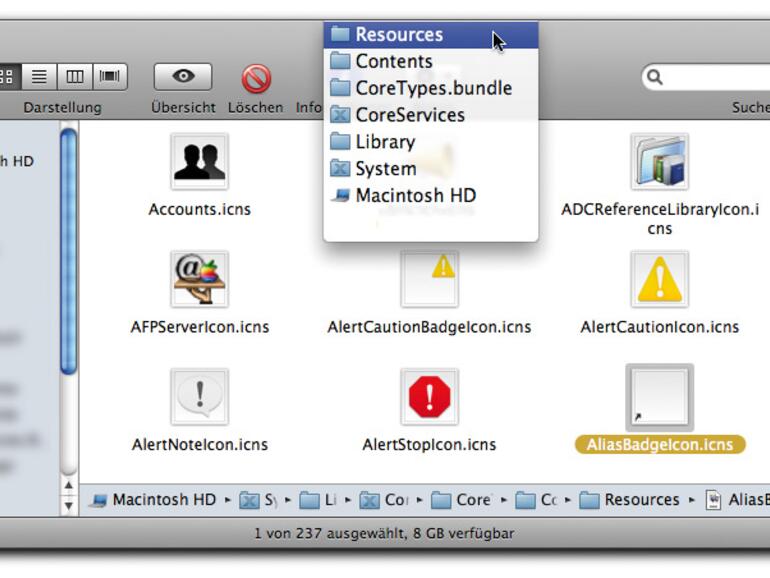The image size is (770, 578).
Task: Click the sidebar scroll up arrow
Action: (69, 485)
